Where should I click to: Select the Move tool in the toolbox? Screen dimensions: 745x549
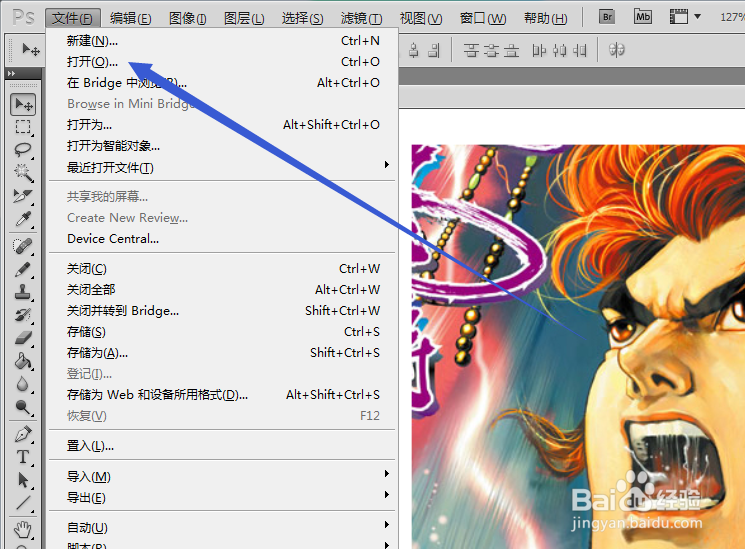pyautogui.click(x=23, y=104)
